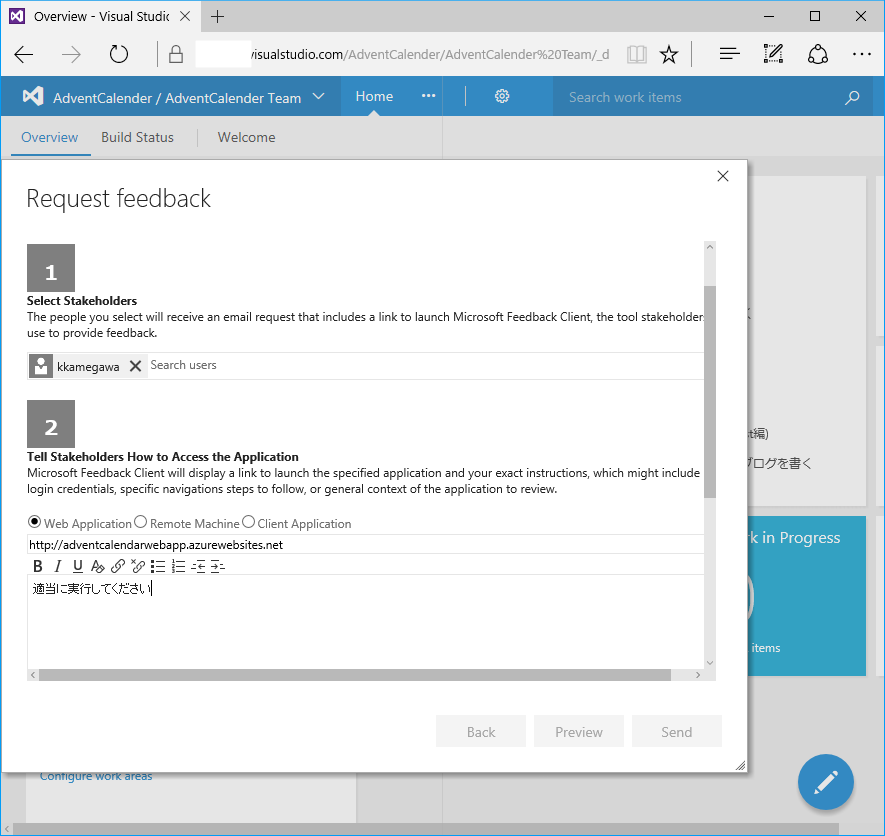This screenshot has width=885, height=836.
Task: Open the Welcome tab
Action: pos(247,137)
